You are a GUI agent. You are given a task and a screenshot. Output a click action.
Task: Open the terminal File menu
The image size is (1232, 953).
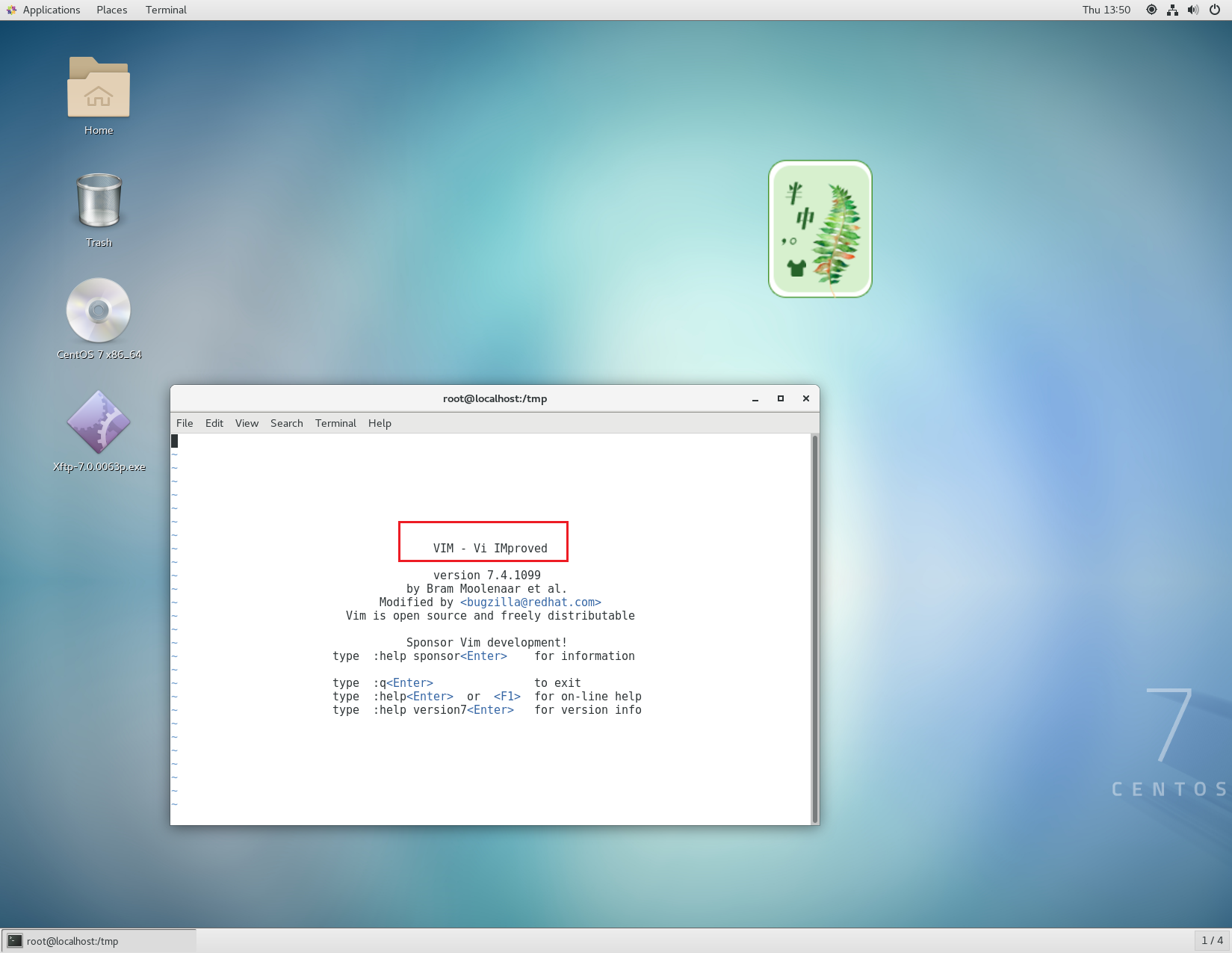(x=185, y=423)
